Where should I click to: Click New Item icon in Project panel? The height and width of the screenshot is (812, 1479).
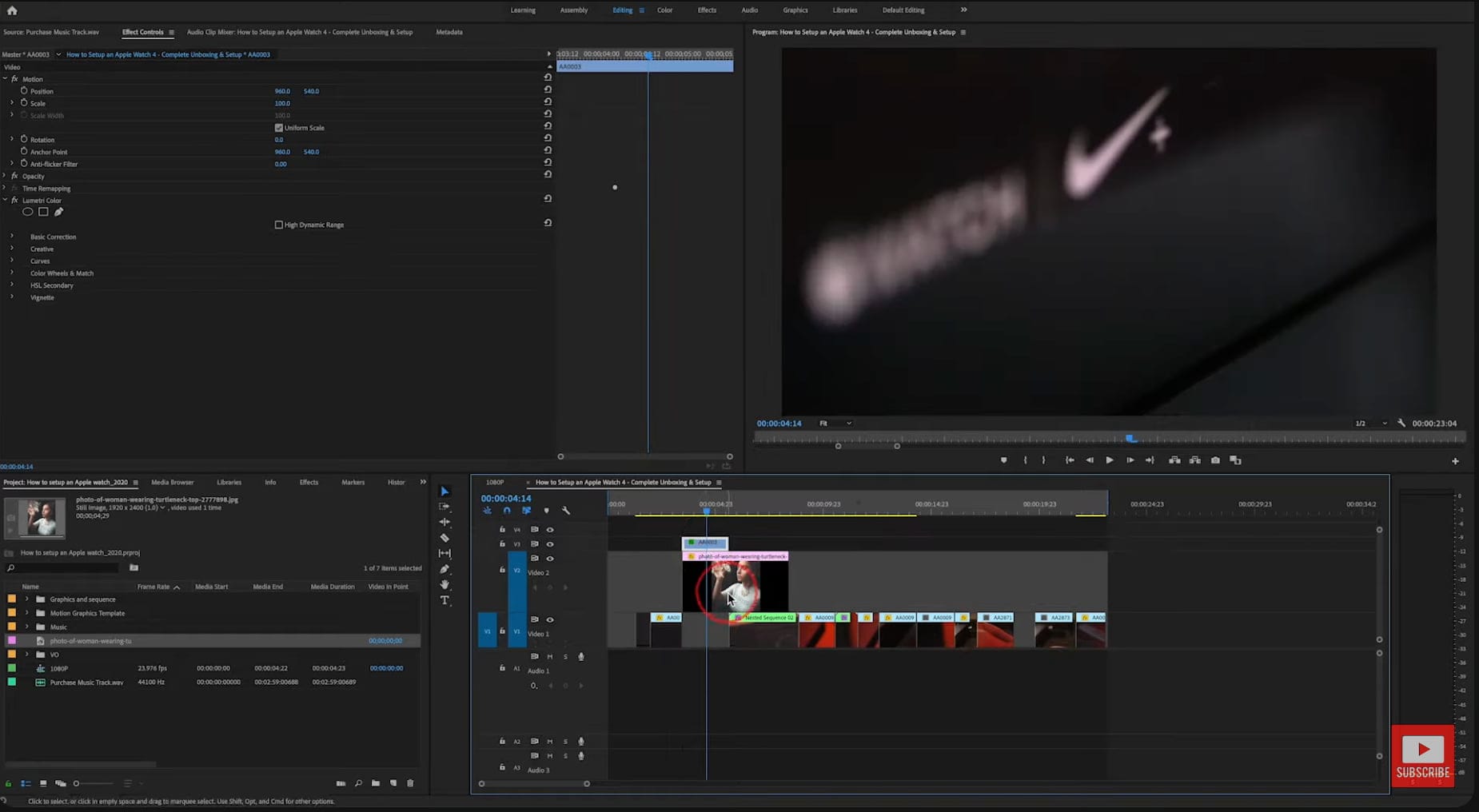point(393,783)
